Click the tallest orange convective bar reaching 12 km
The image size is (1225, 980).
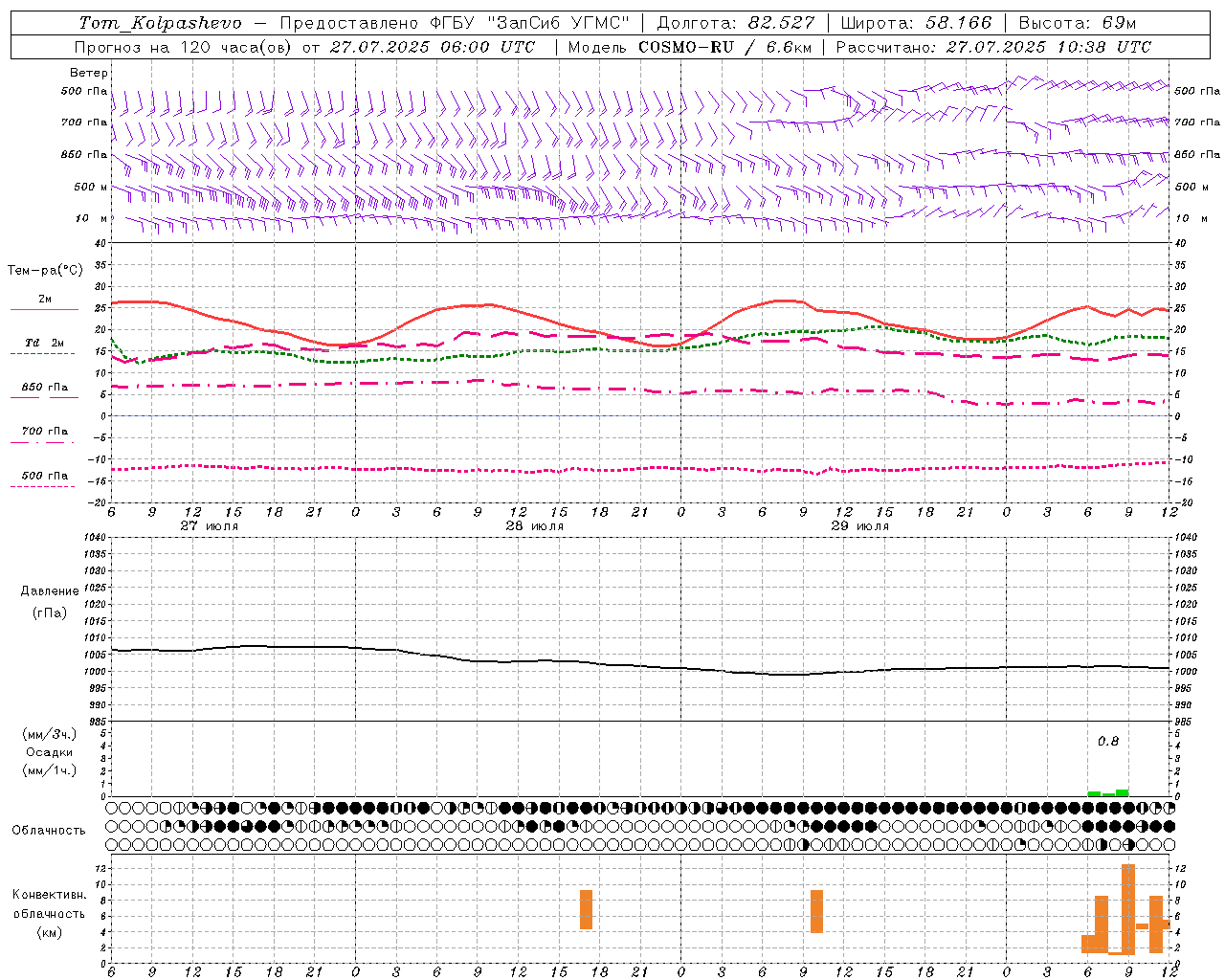point(1128,909)
